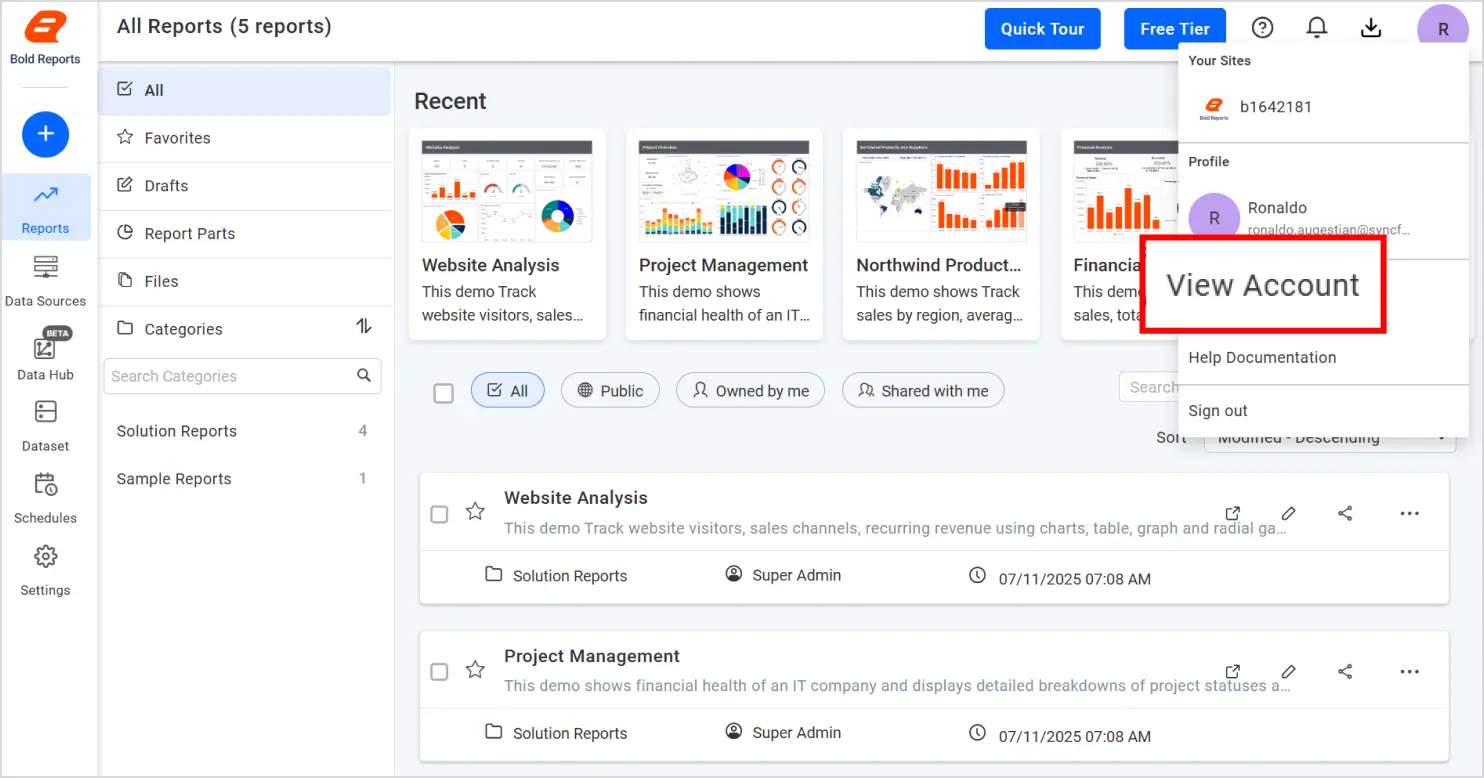Image resolution: width=1484 pixels, height=778 pixels.
Task: Open Schedules in the sidebar
Action: (x=45, y=499)
